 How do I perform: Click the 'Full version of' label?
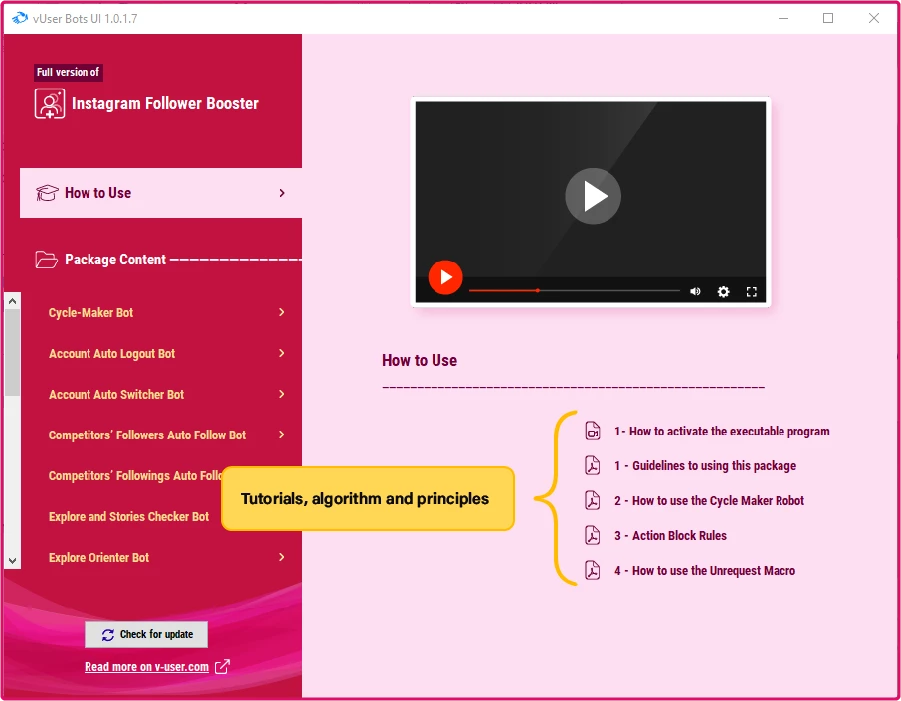pos(68,72)
